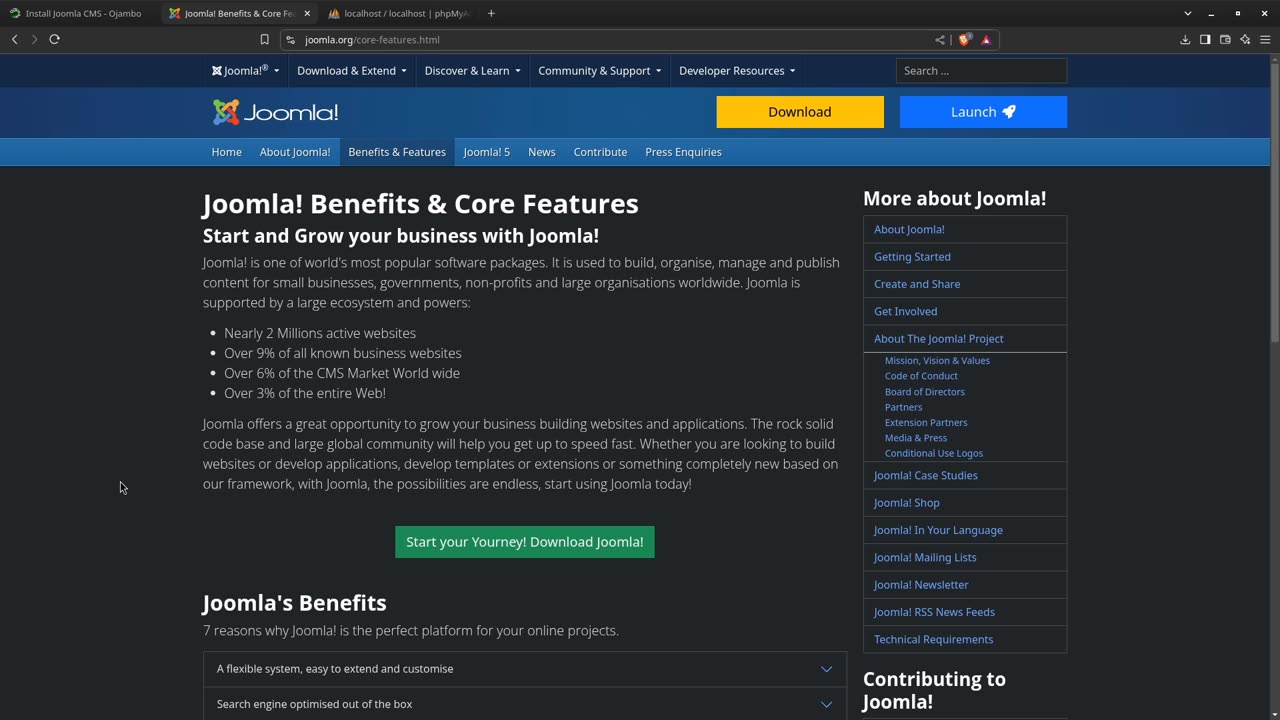Open the Code of Conduct sub-link

coord(921,376)
